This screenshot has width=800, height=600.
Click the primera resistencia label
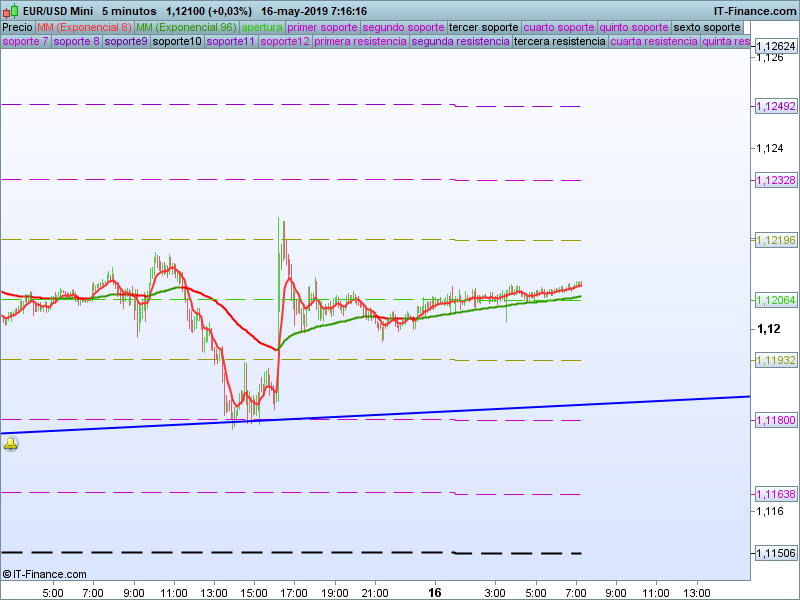click(x=360, y=42)
